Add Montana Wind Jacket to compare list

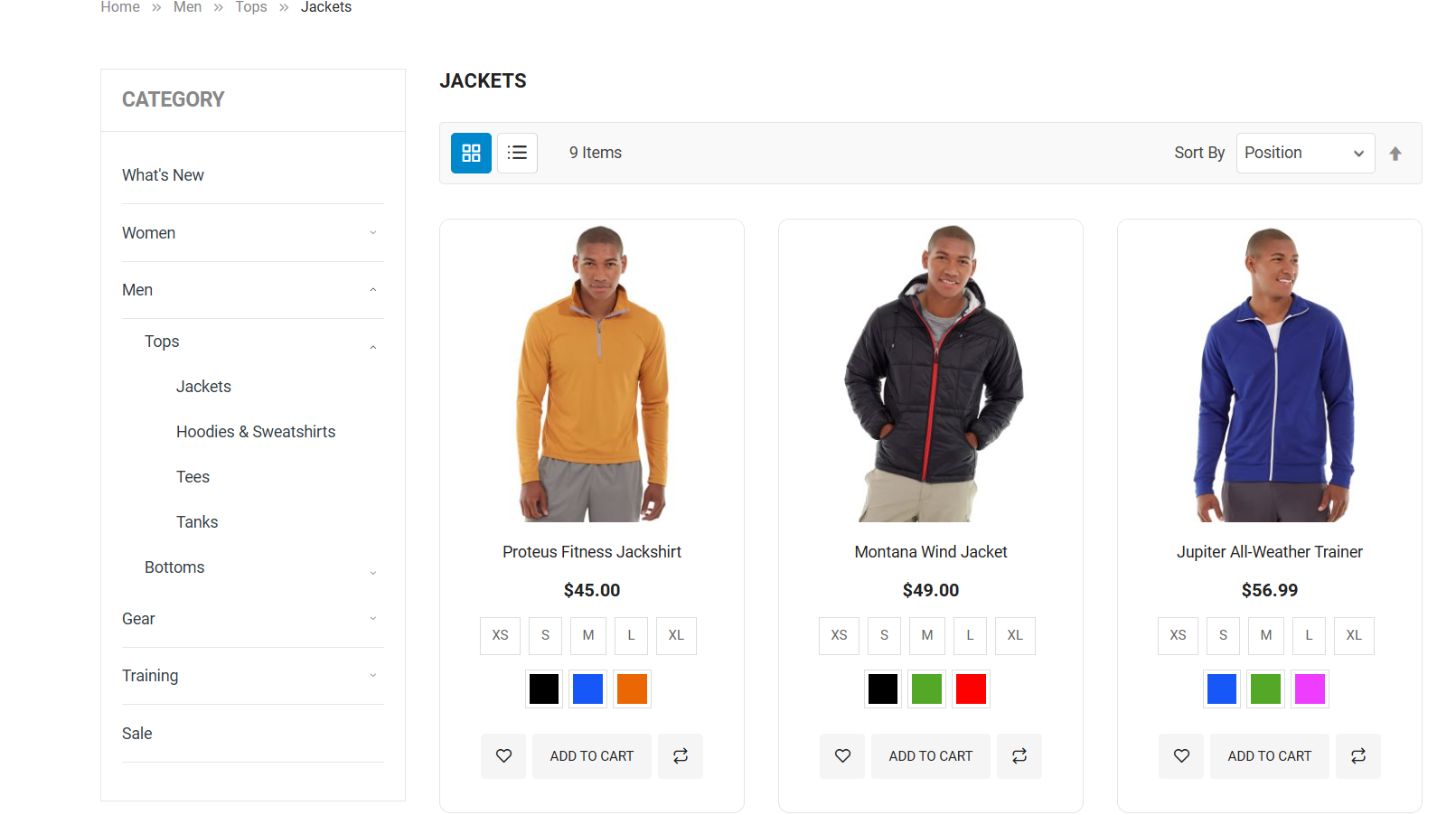tap(1019, 755)
